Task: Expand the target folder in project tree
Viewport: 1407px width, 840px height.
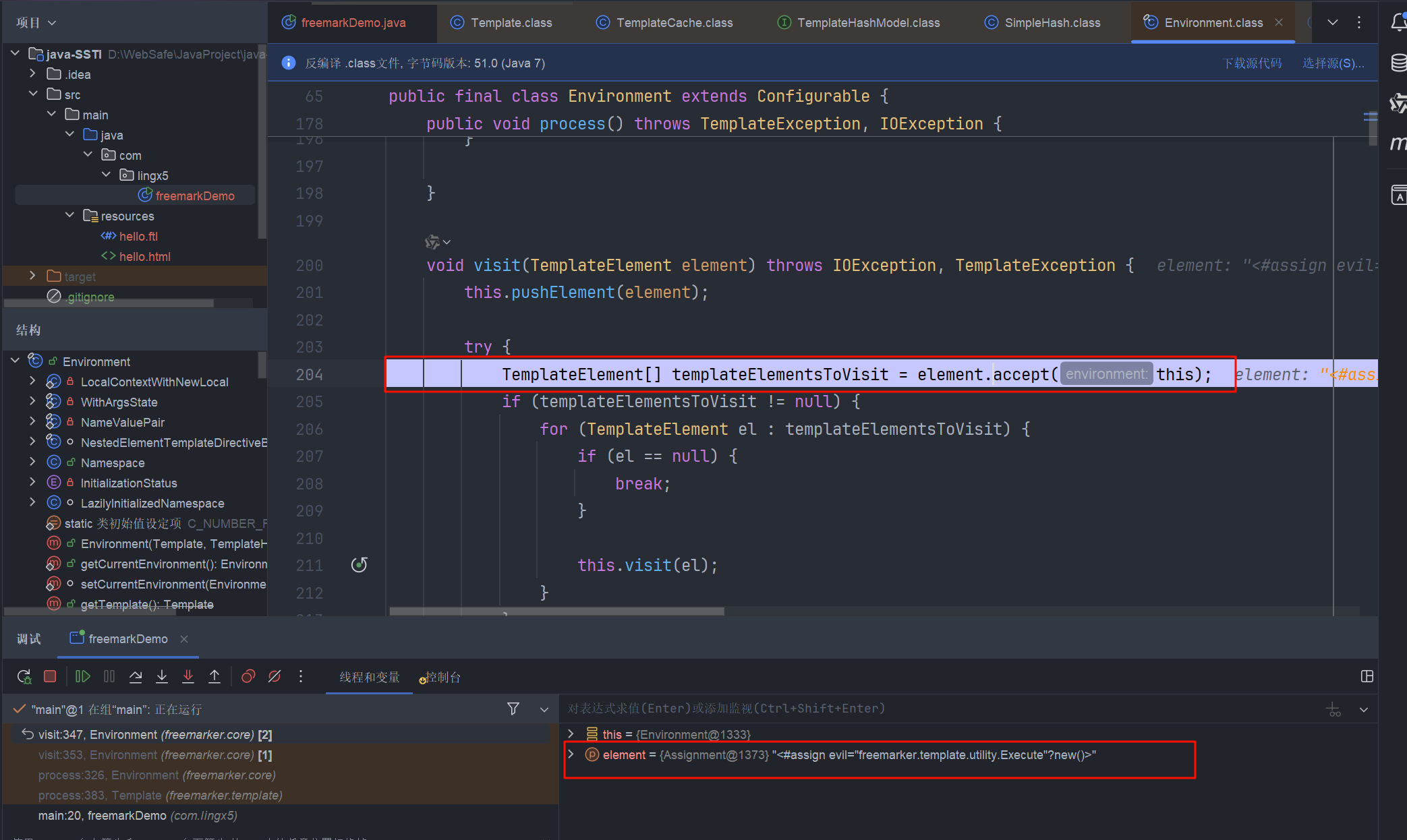Action: click(32, 276)
